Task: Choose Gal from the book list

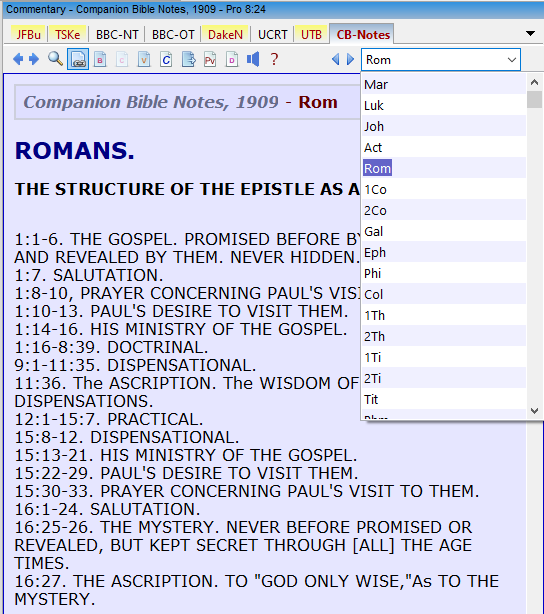Action: tap(444, 231)
